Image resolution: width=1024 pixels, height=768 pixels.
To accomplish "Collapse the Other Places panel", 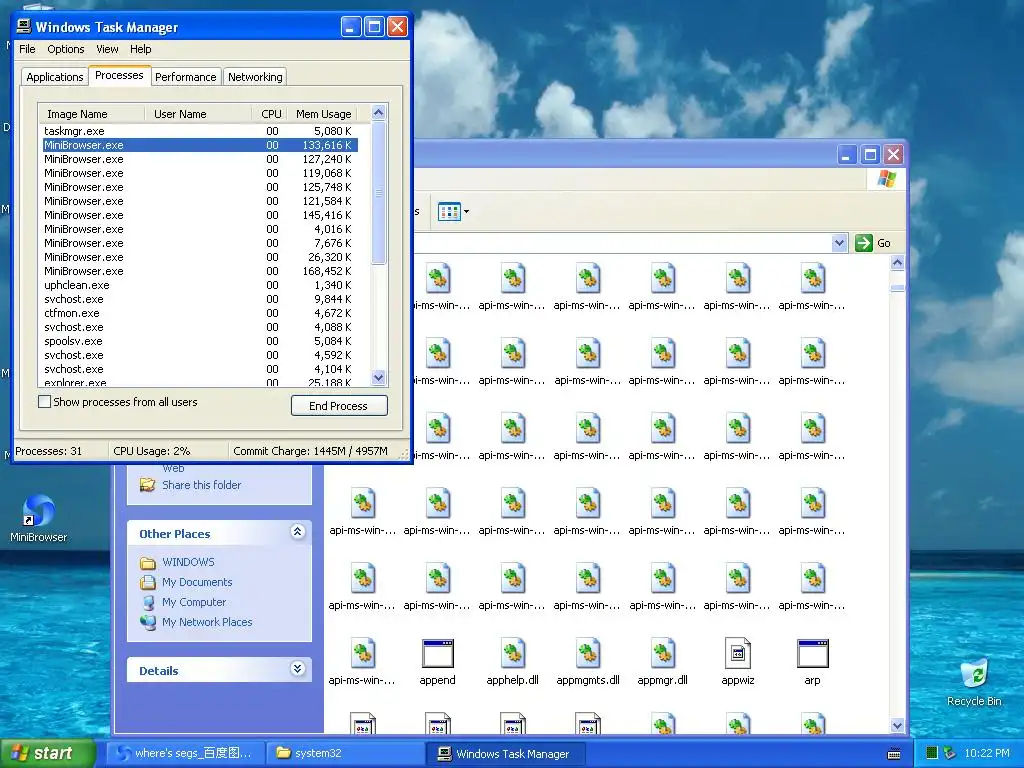I will click(x=297, y=532).
